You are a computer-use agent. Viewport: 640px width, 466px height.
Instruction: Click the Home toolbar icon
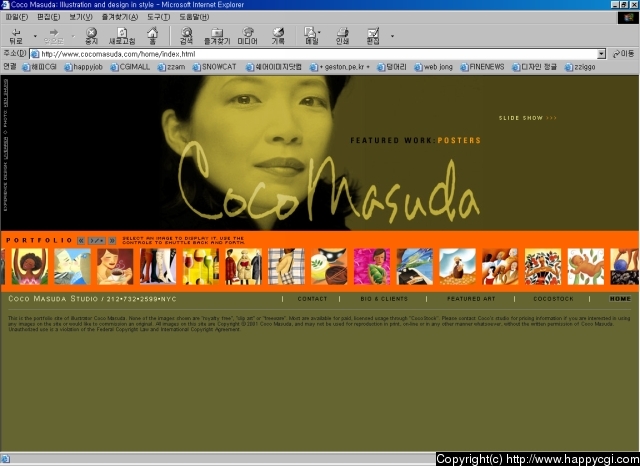click(x=153, y=36)
